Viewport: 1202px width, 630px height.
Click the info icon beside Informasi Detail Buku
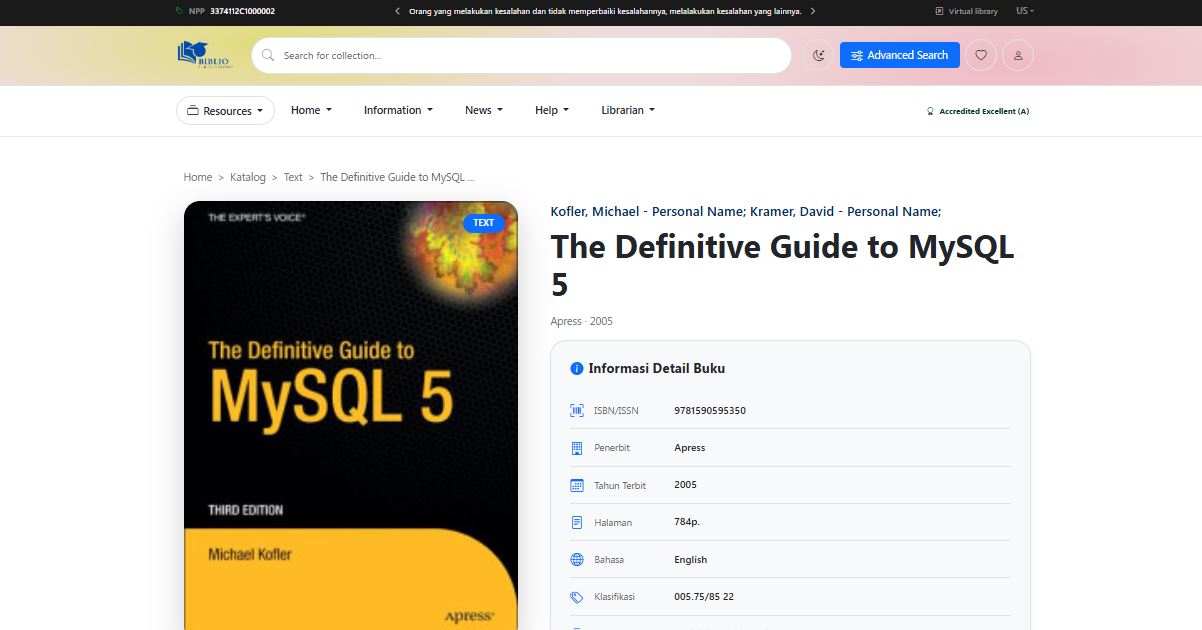[x=577, y=368]
